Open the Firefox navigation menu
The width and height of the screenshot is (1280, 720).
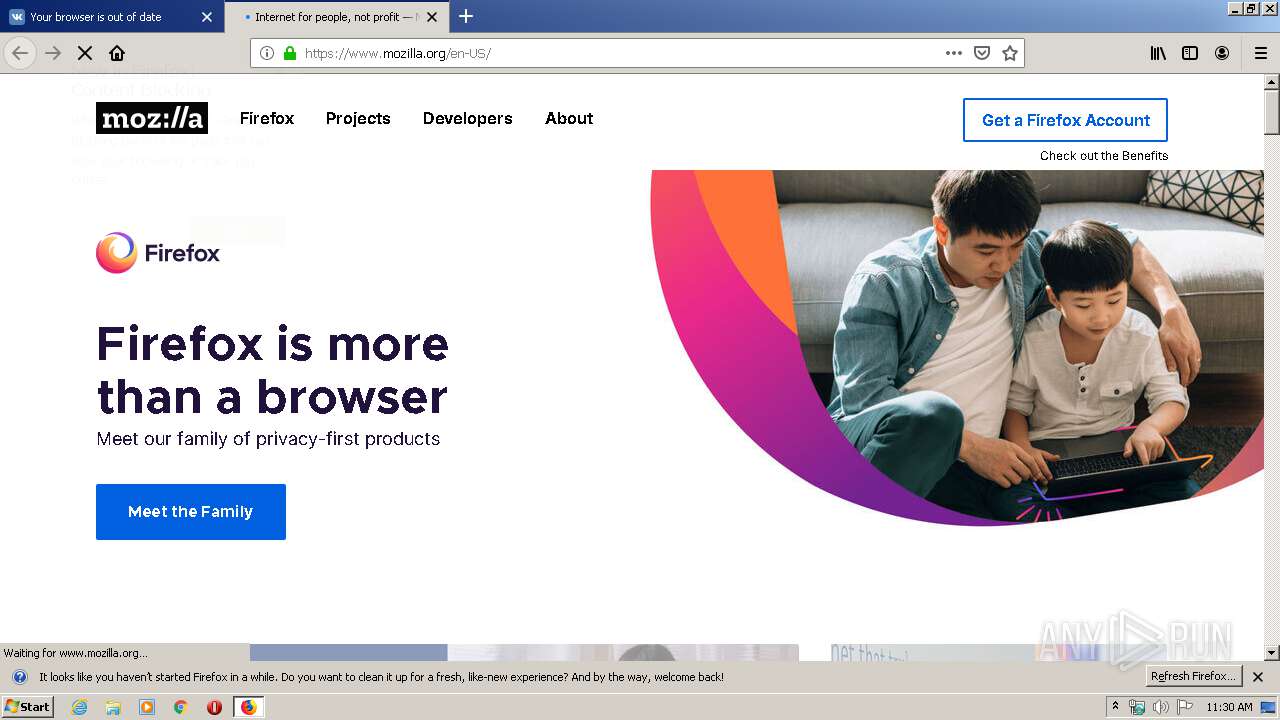pyautogui.click(x=267, y=118)
